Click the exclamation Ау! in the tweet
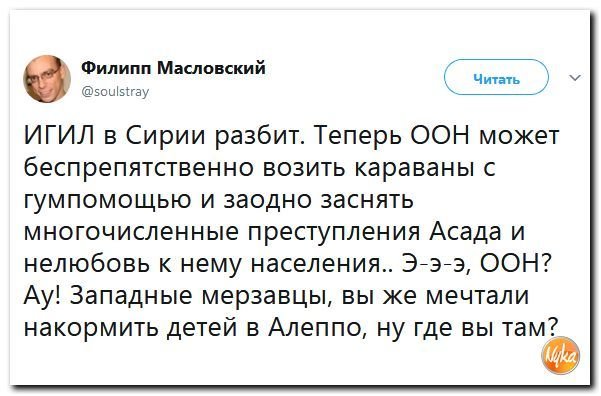Screen dimensions: 601x396 pos(42,297)
